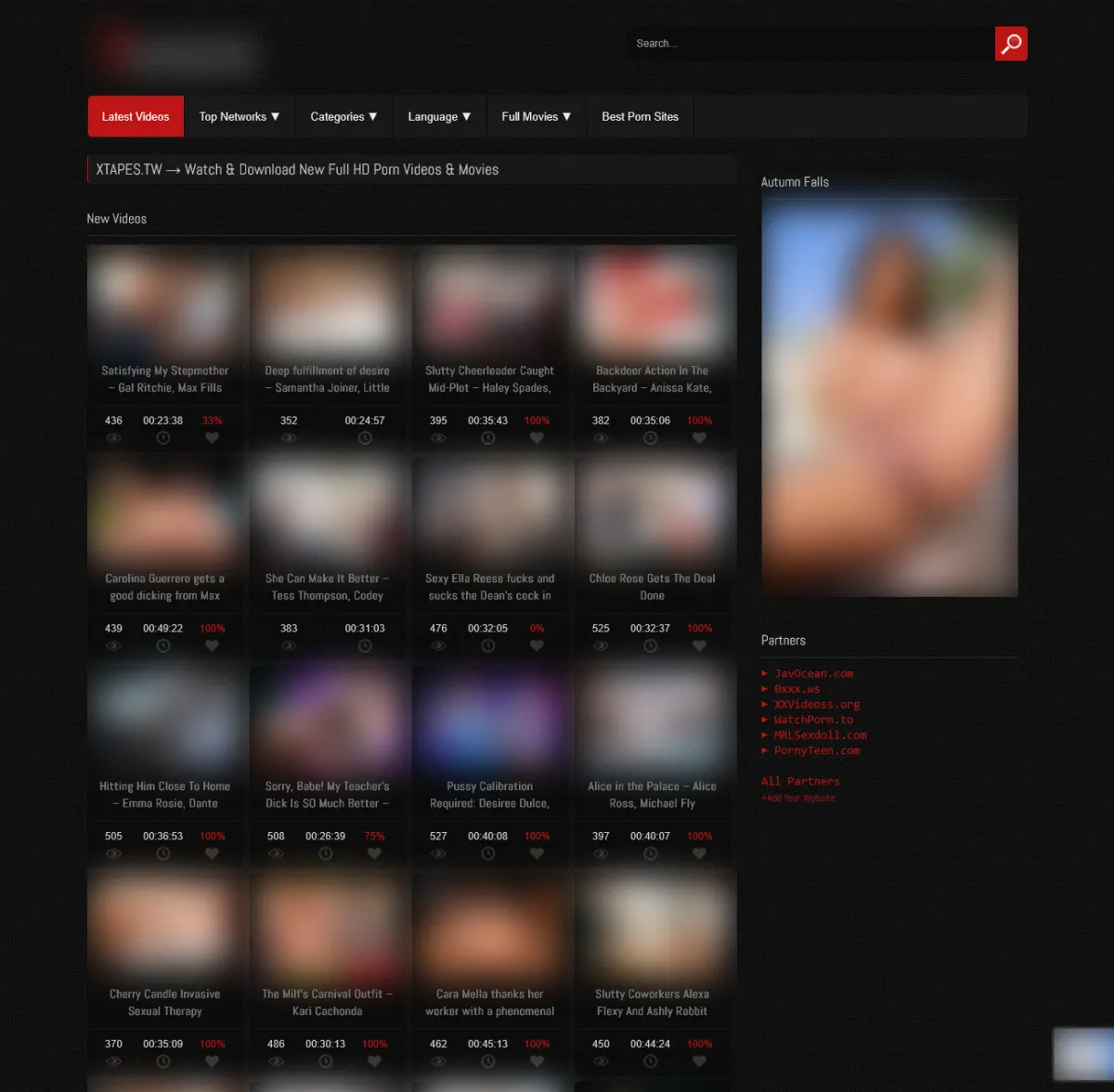The image size is (1114, 1092).
Task: Click the eye icon below 476 views
Action: pyautogui.click(x=438, y=646)
